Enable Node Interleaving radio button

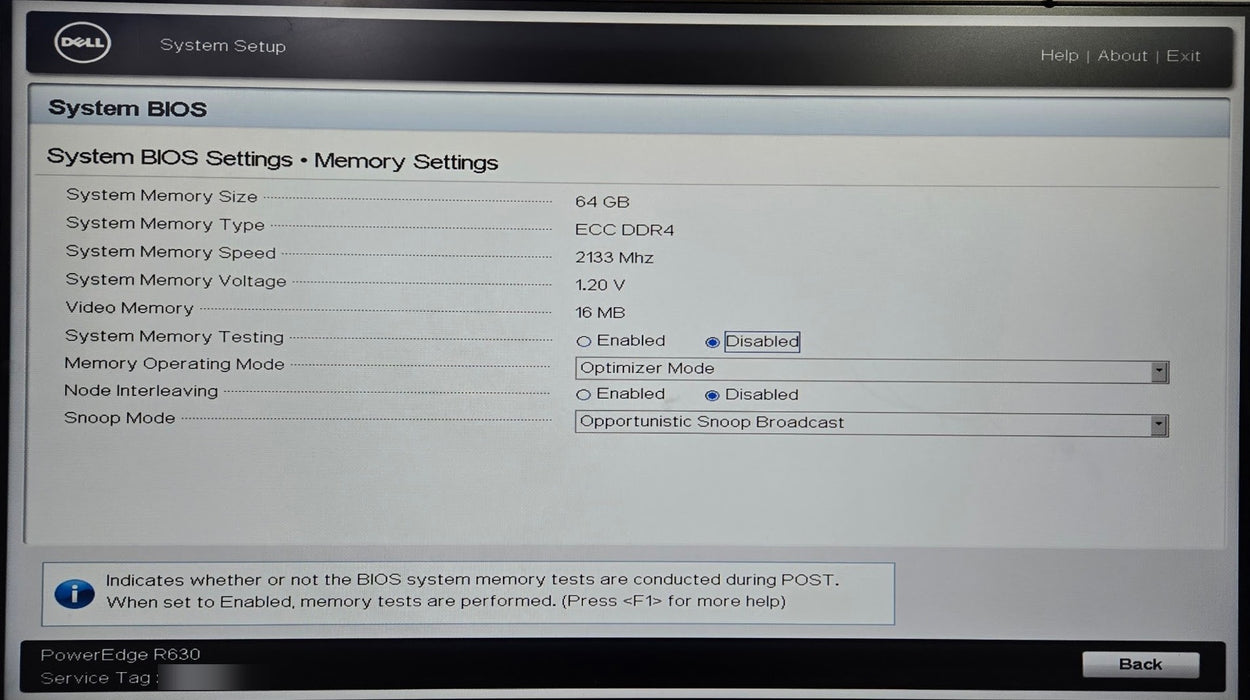[x=584, y=395]
